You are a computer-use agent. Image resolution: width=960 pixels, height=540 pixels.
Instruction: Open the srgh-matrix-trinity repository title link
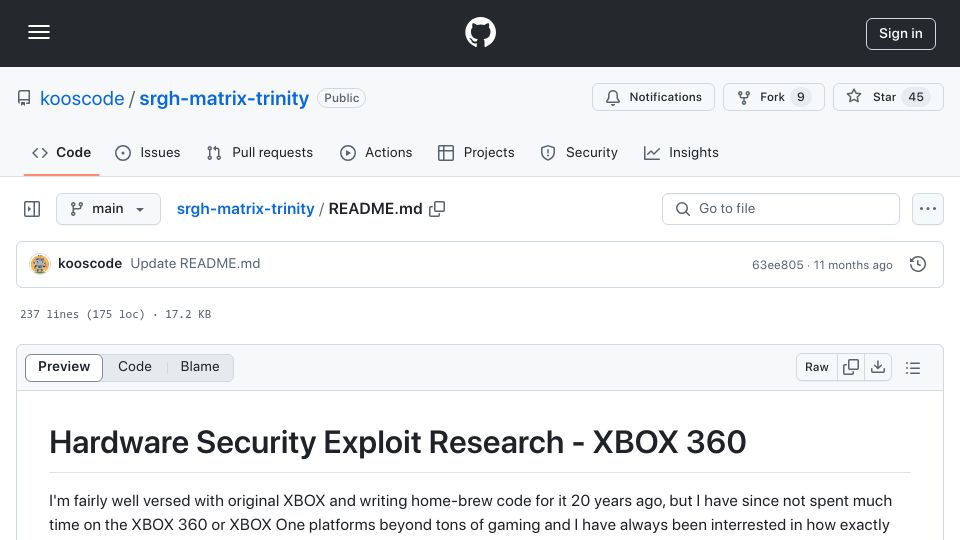[224, 98]
